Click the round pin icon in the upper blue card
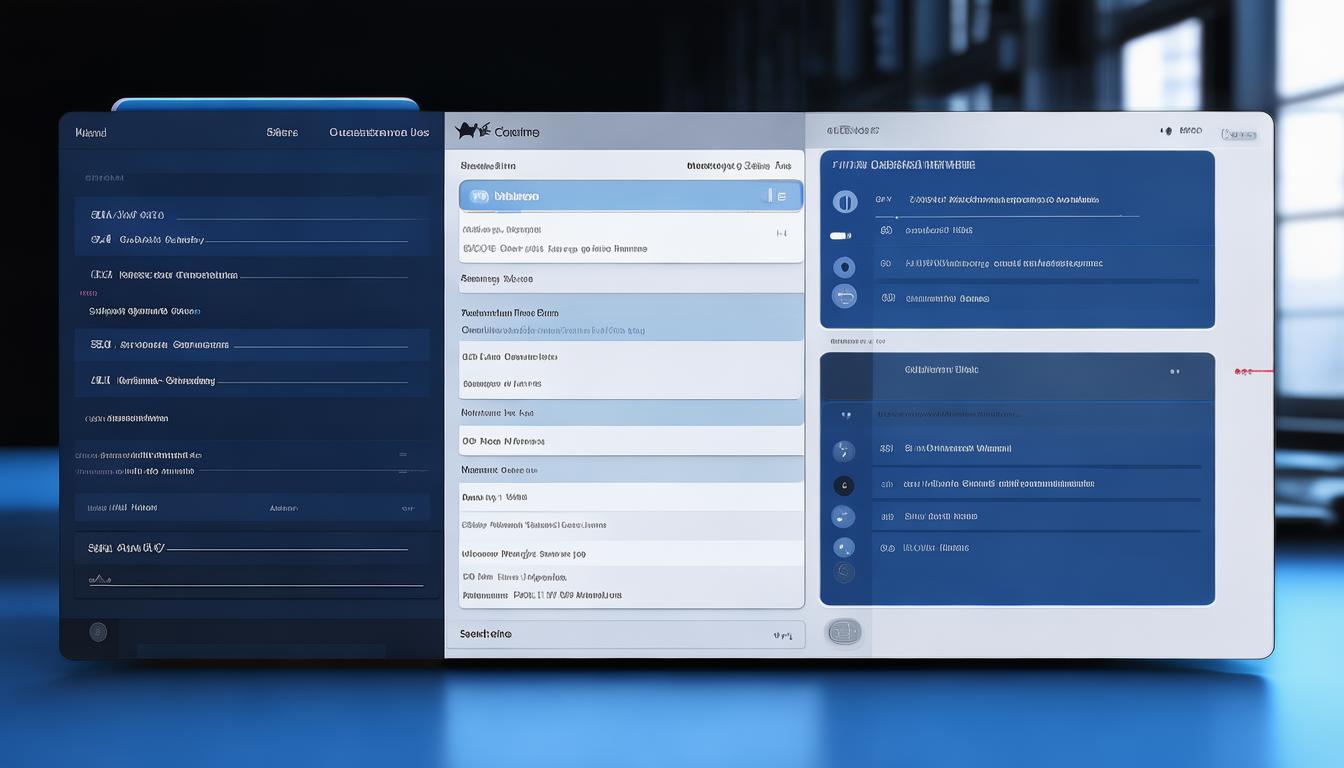Image resolution: width=1344 pixels, height=768 pixels. point(844,267)
